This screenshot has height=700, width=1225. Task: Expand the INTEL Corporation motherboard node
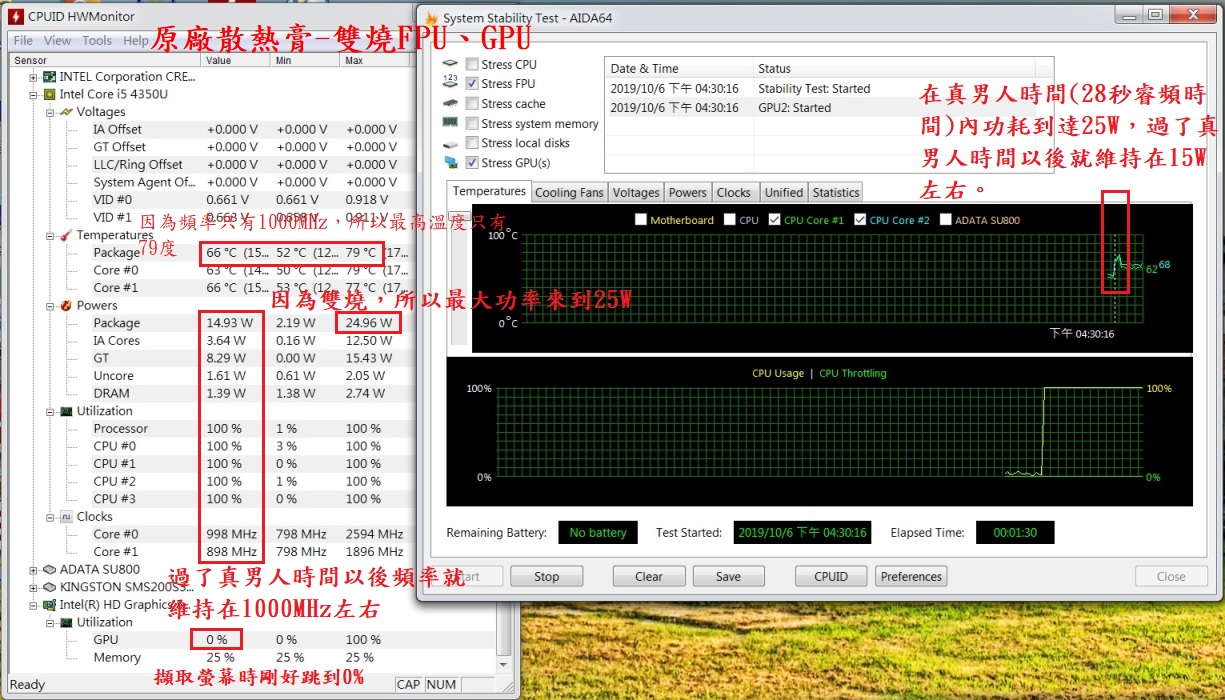[34, 77]
